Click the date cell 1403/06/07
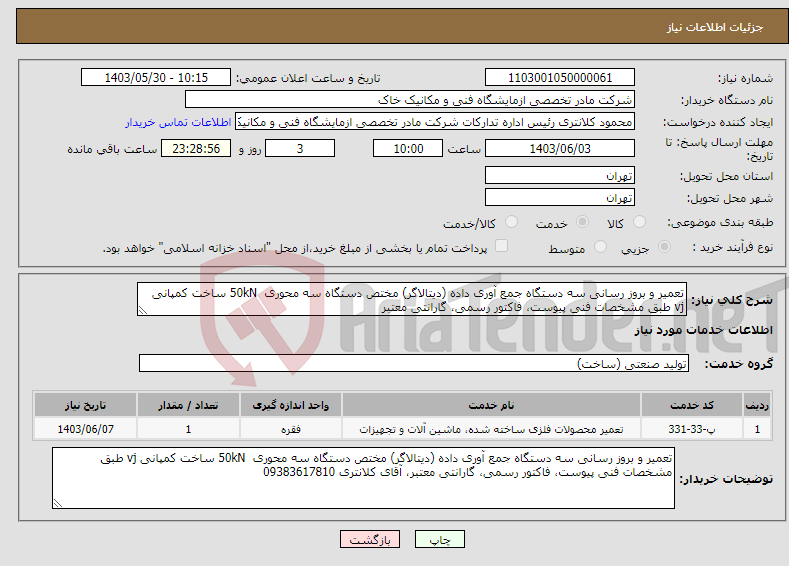Image resolution: width=789 pixels, height=566 pixels. (x=86, y=429)
